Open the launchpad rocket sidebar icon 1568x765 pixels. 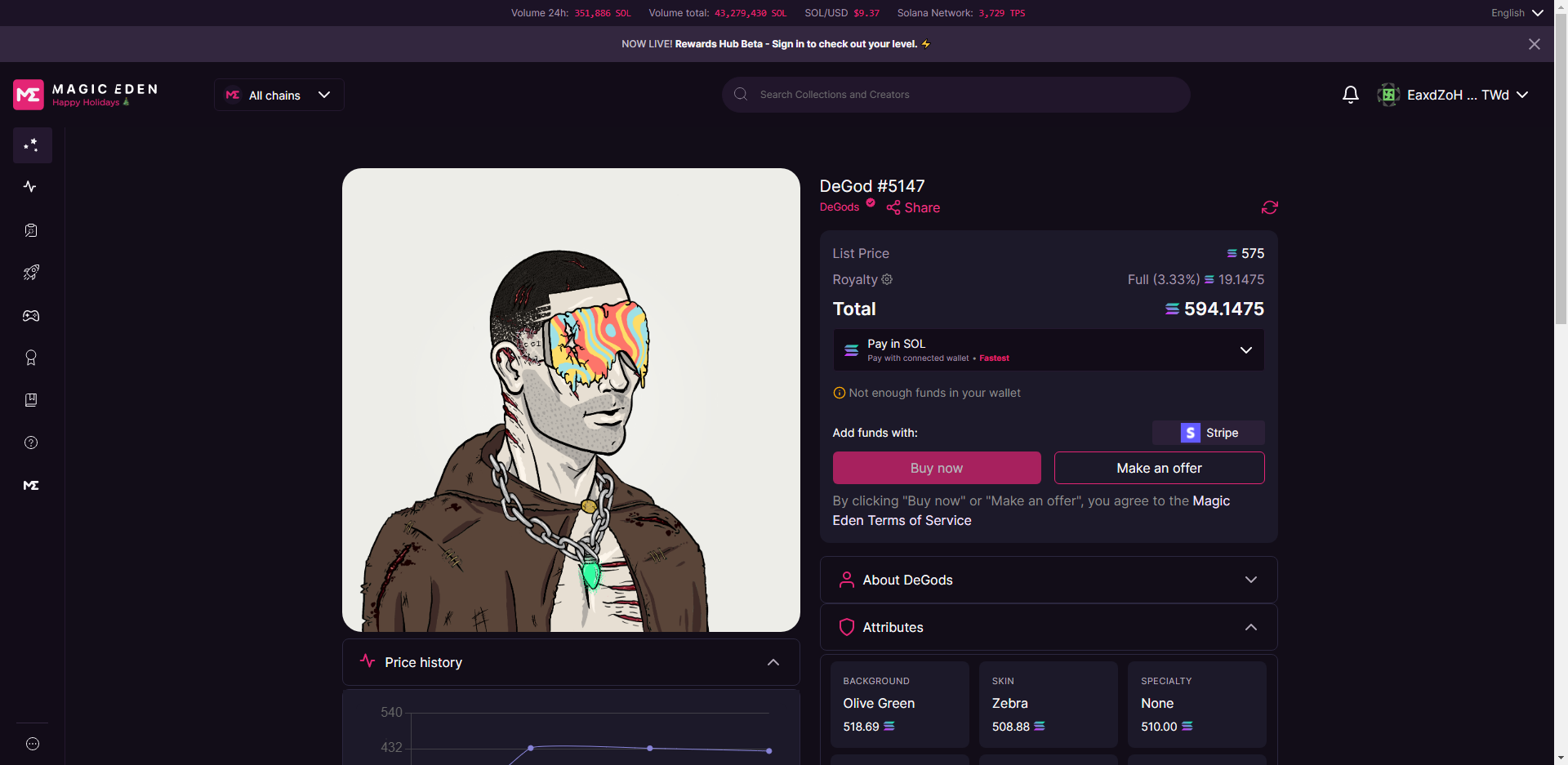click(x=31, y=273)
